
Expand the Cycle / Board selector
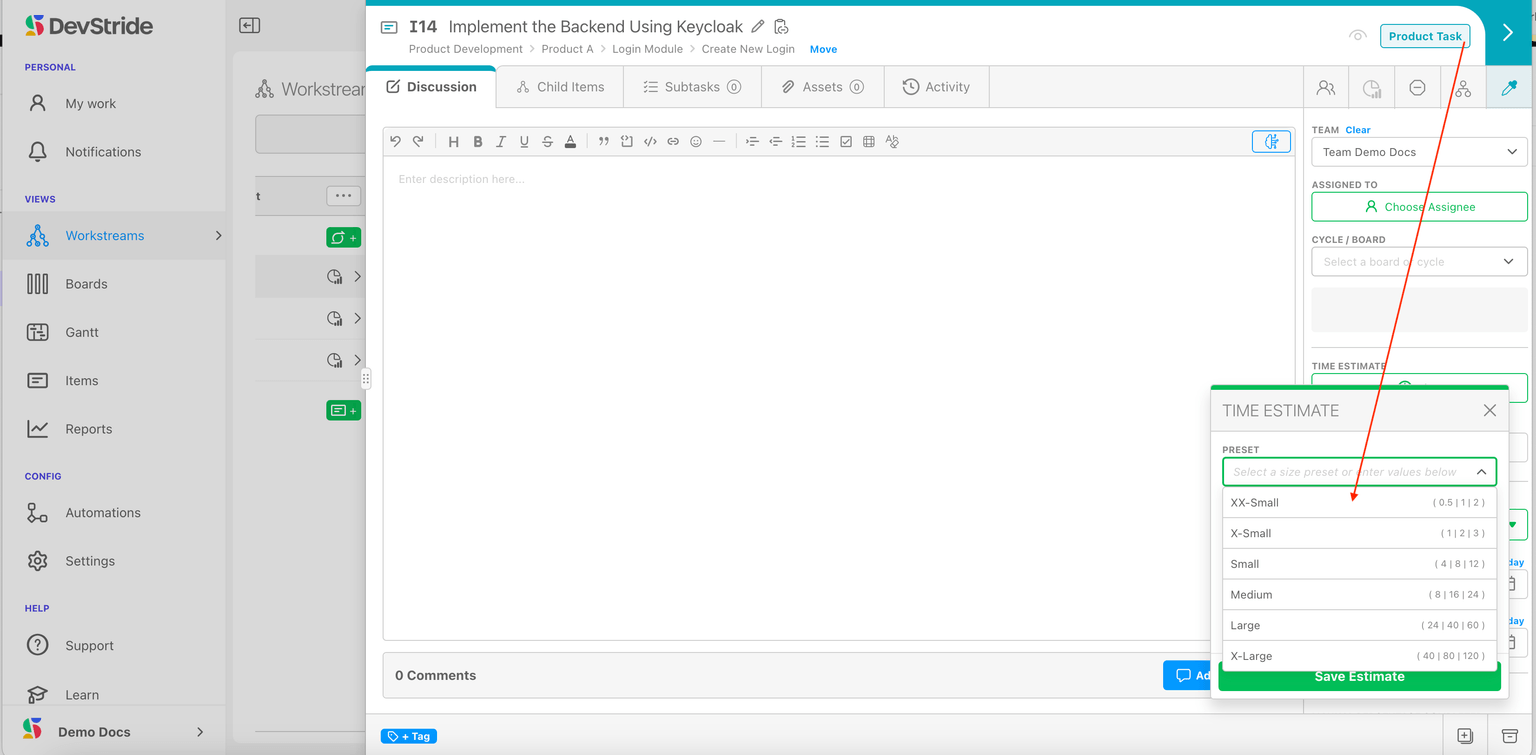1419,262
